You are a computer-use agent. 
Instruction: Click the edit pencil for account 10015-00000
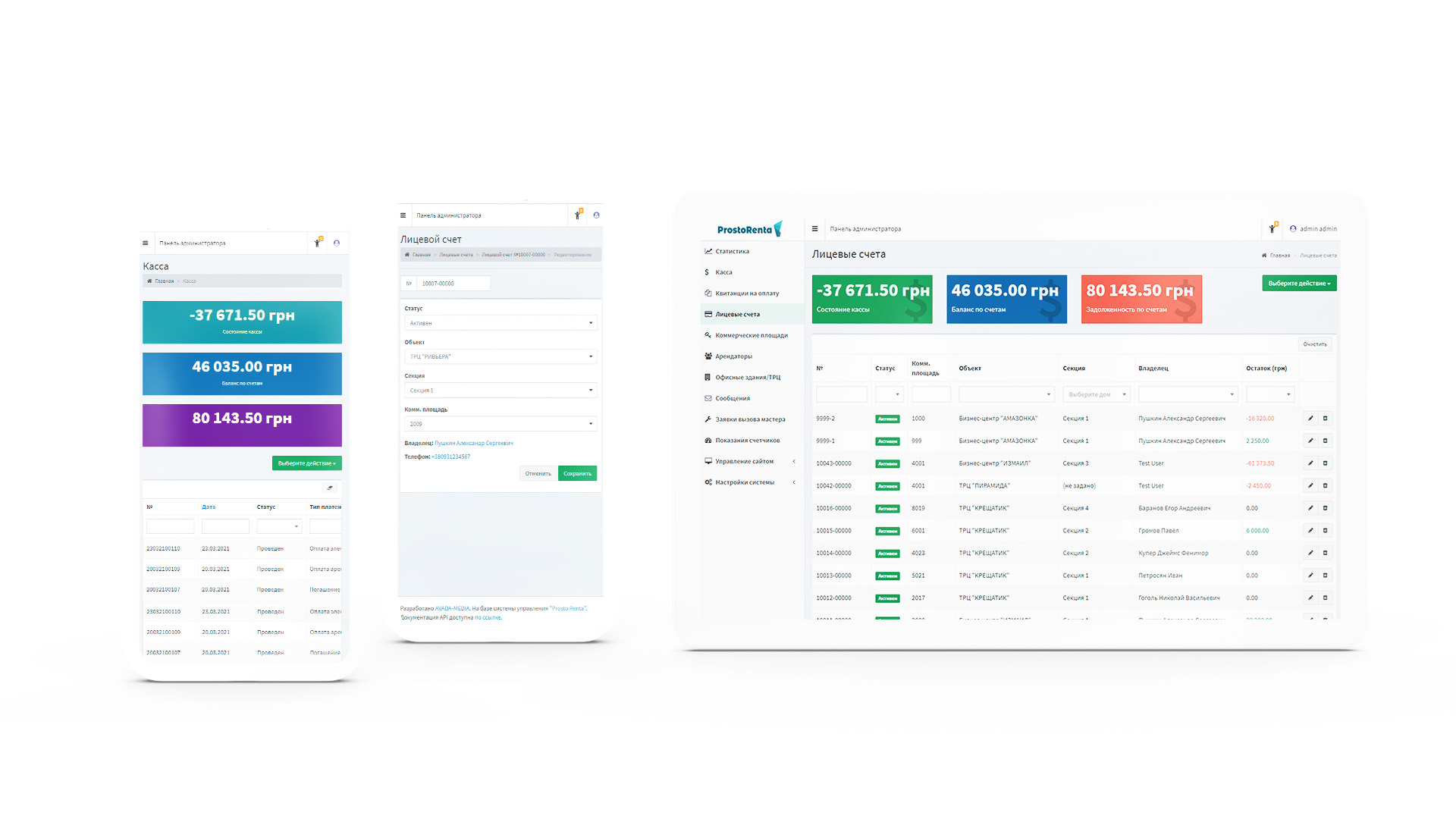point(1310,531)
